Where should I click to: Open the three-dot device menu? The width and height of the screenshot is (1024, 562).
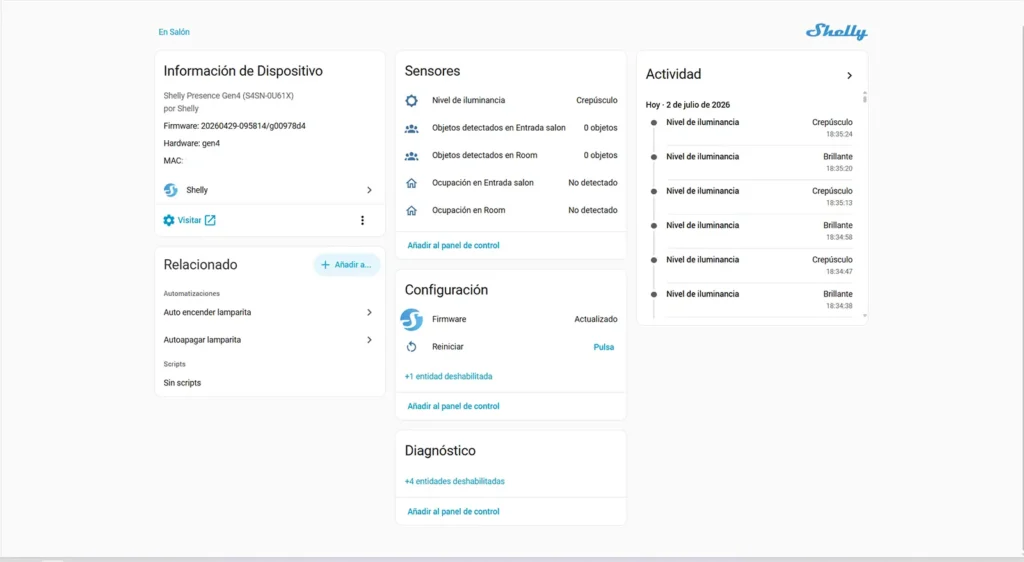tap(362, 221)
